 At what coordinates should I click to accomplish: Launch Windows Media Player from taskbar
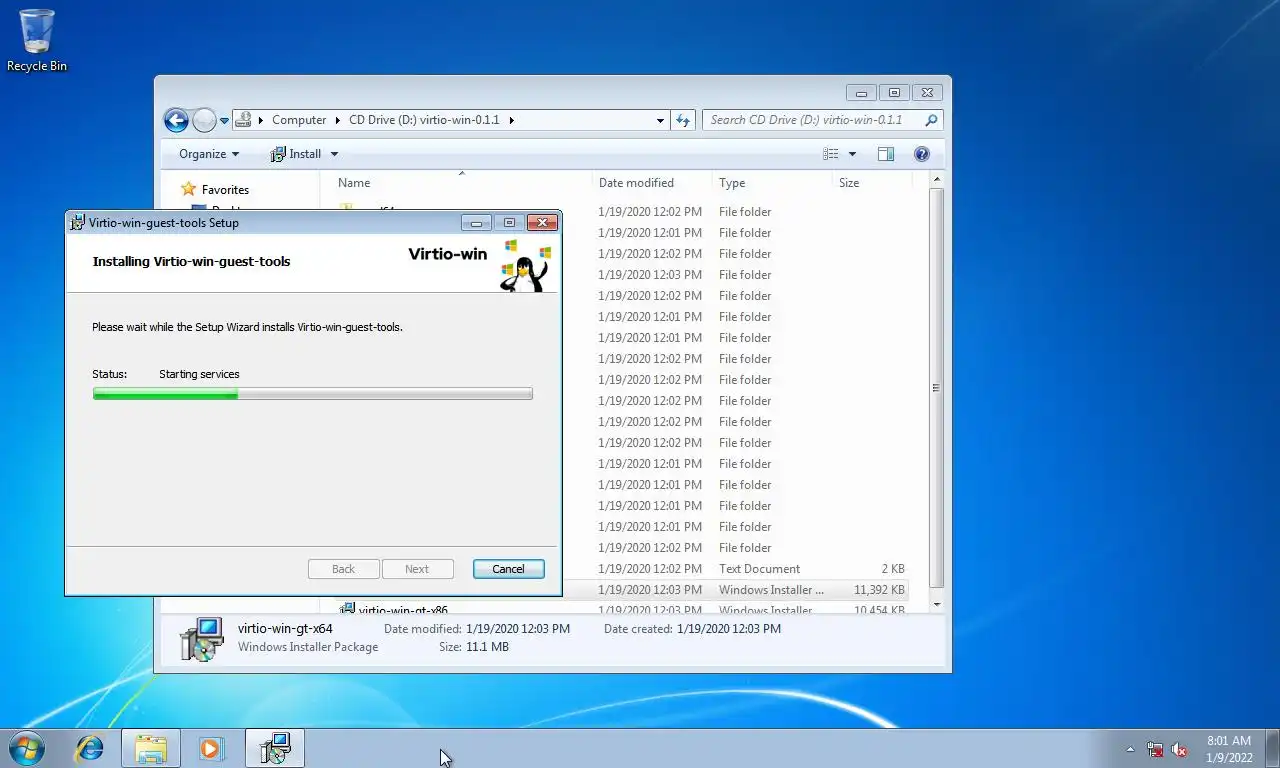click(x=211, y=748)
